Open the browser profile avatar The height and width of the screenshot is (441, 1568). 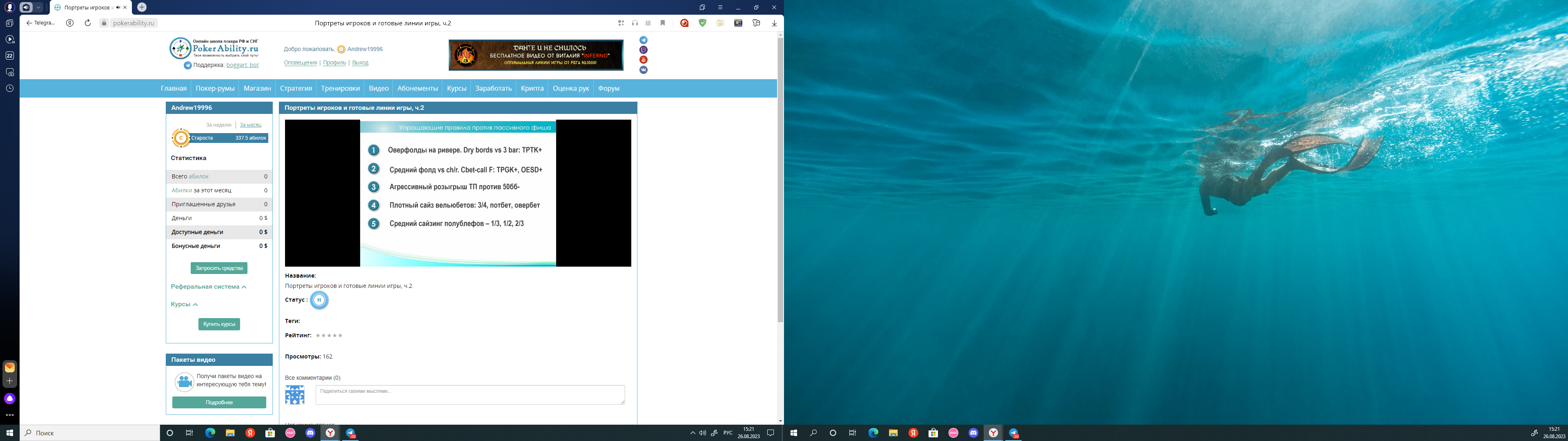click(x=10, y=7)
